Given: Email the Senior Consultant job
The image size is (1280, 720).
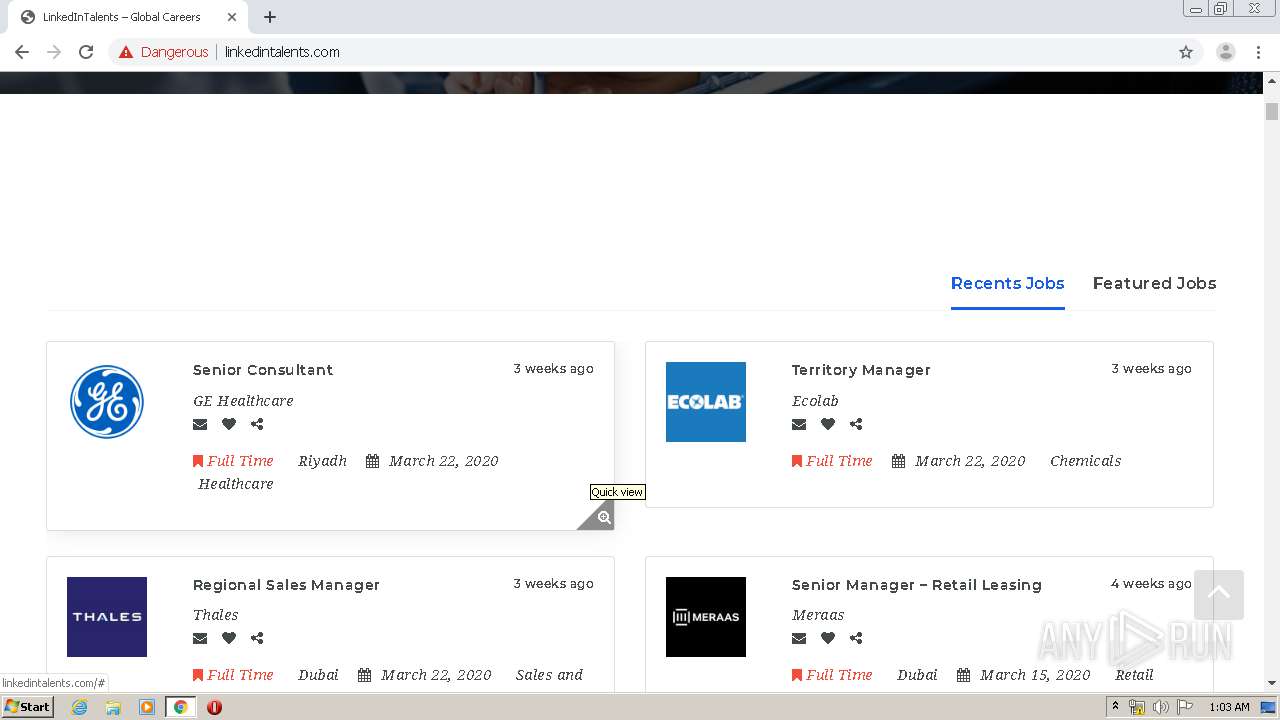Looking at the screenshot, I should point(200,424).
